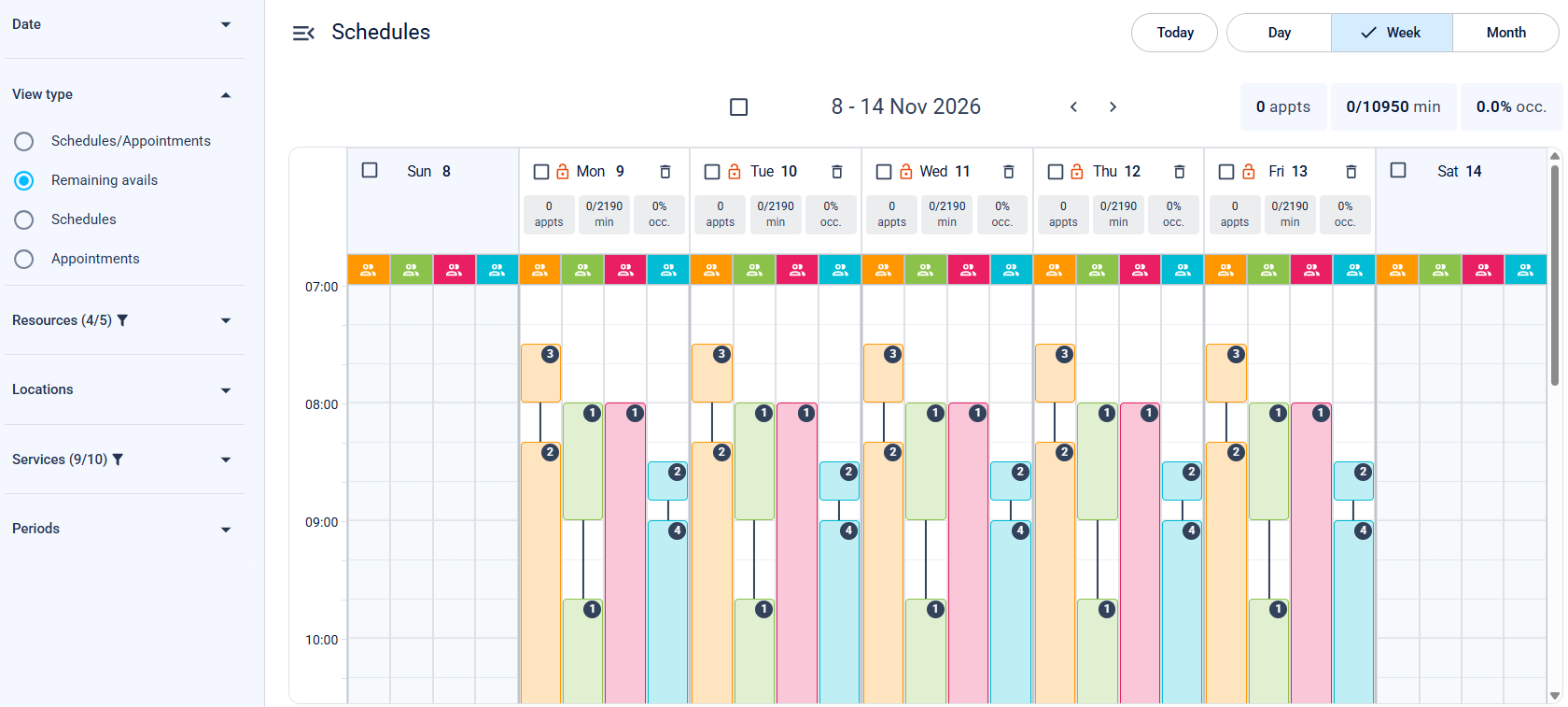Viewport: 1568px width, 707px height.
Task: Collapse the sidebar menu icon next to Schedules
Action: tap(303, 33)
